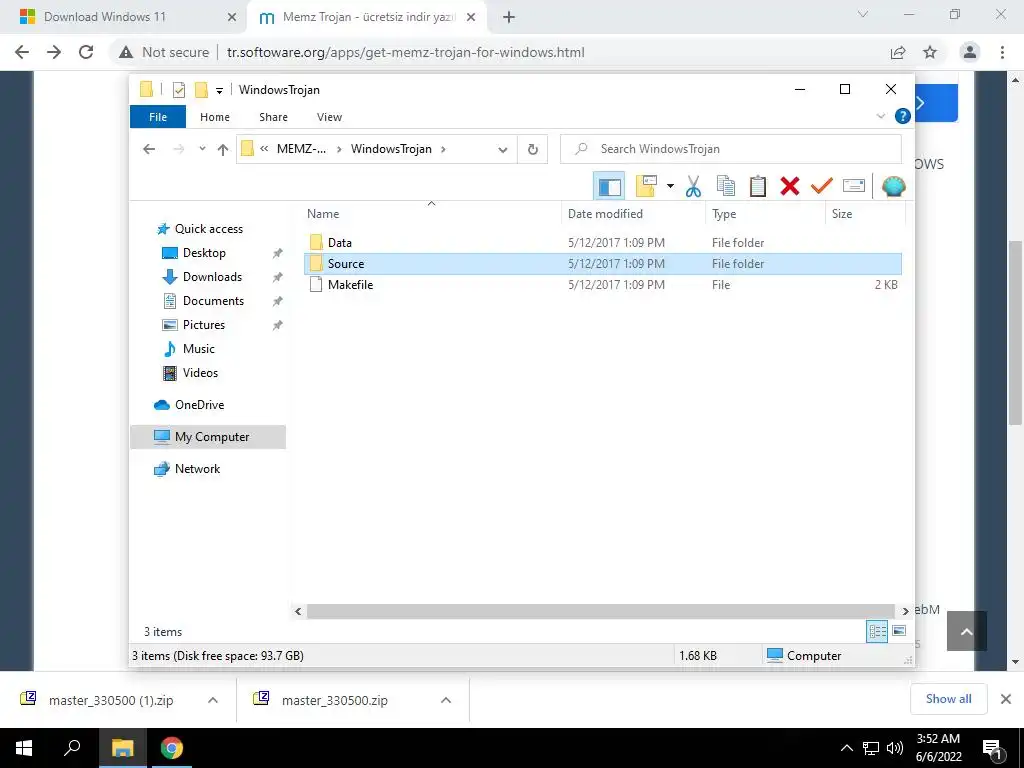Open the recent locations dropdown

[x=202, y=149]
